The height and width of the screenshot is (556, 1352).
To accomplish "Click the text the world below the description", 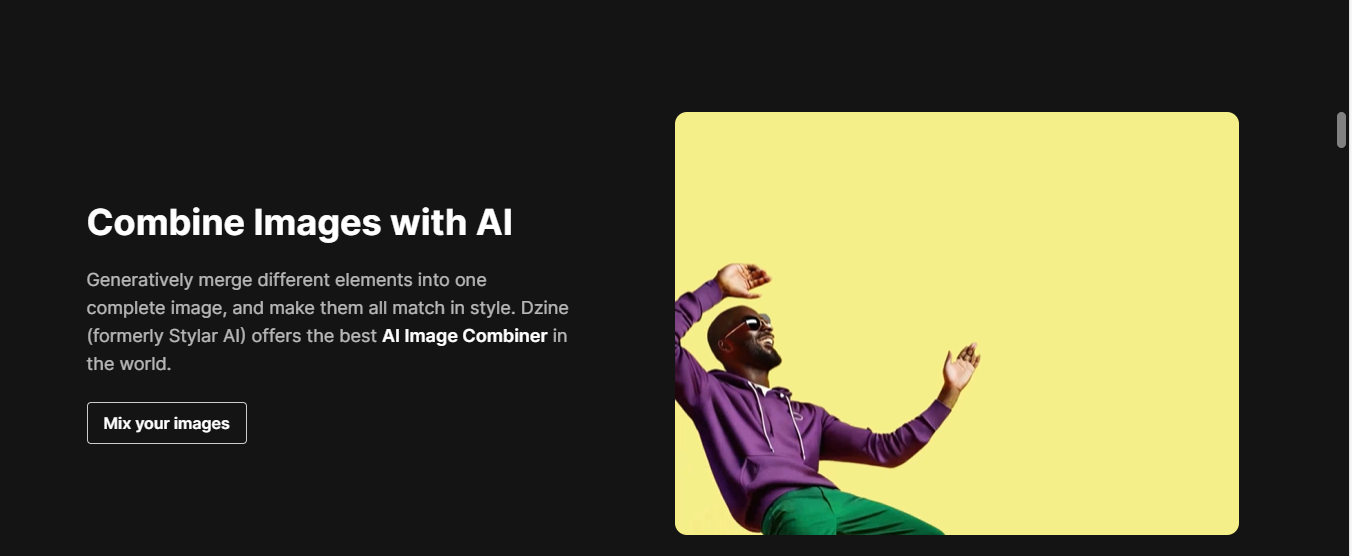I will (129, 364).
